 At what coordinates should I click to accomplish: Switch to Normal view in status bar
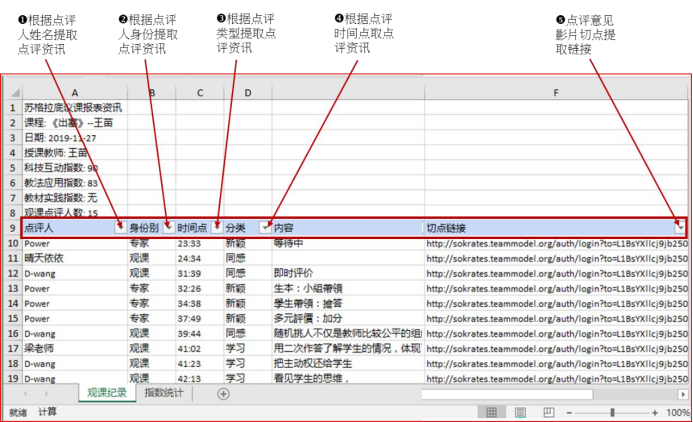pyautogui.click(x=491, y=412)
